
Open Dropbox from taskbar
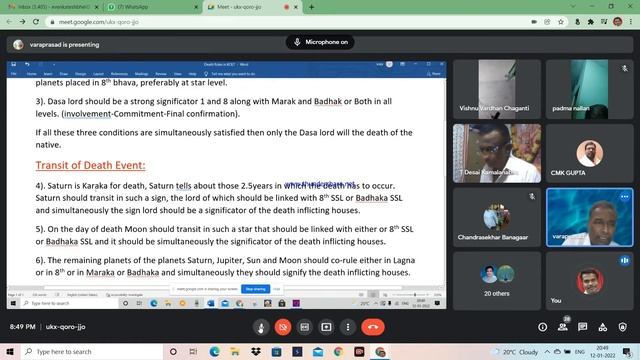pyautogui.click(x=256, y=351)
